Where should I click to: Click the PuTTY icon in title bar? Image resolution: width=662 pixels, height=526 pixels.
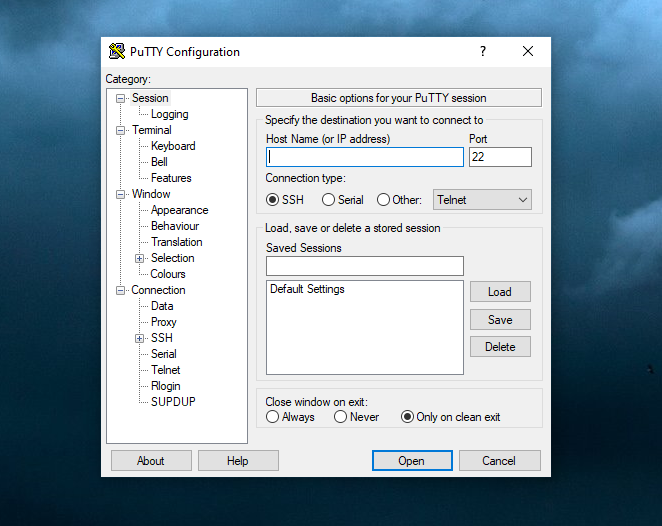(x=117, y=52)
